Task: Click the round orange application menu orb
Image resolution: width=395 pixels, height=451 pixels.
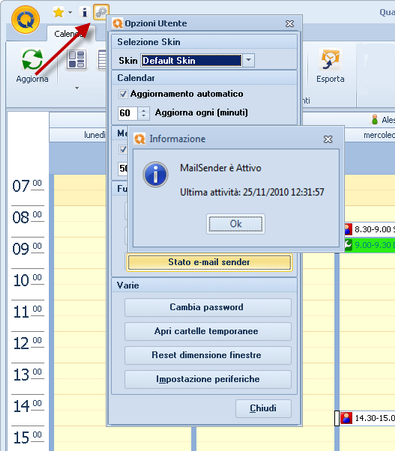Action: [x=25, y=20]
